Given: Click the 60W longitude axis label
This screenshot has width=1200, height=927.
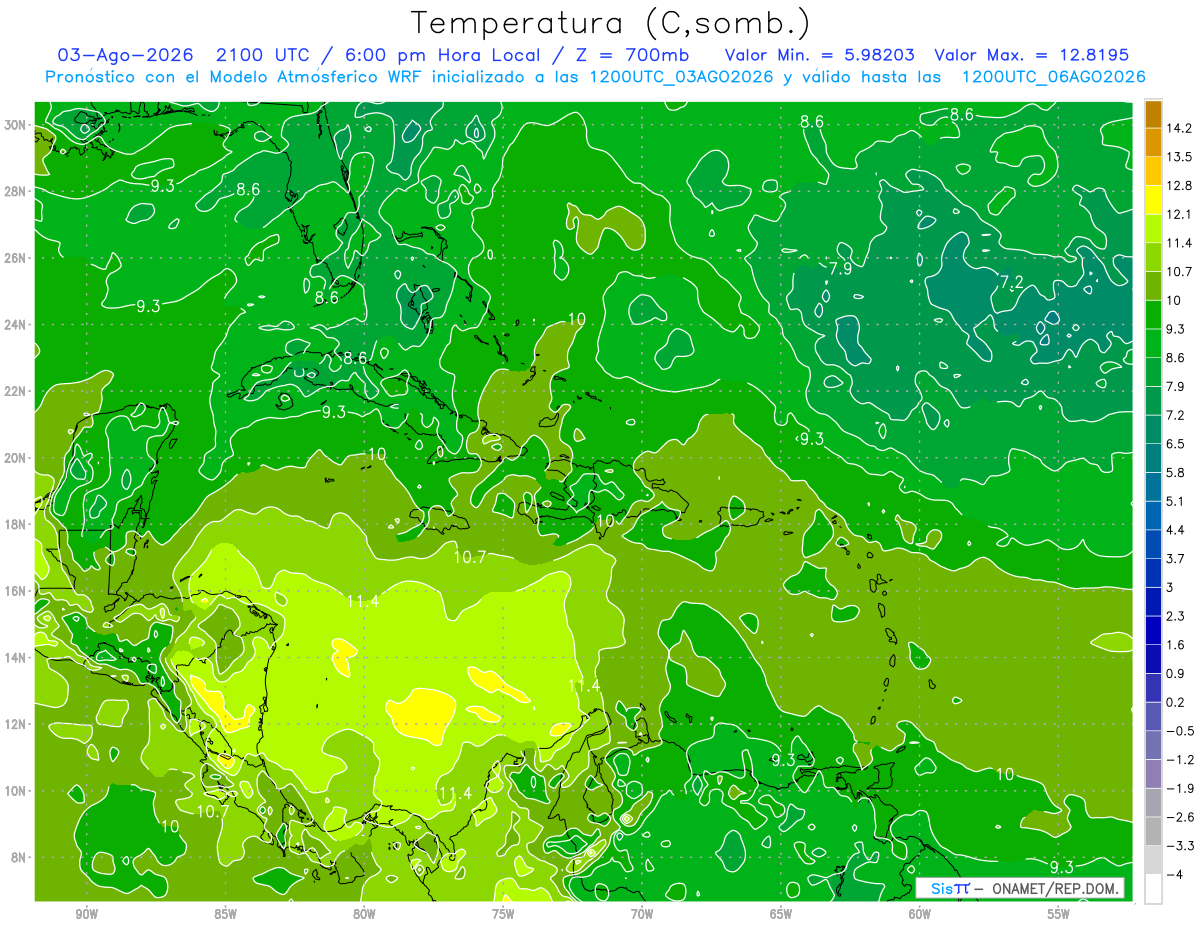Looking at the screenshot, I should [x=920, y=914].
